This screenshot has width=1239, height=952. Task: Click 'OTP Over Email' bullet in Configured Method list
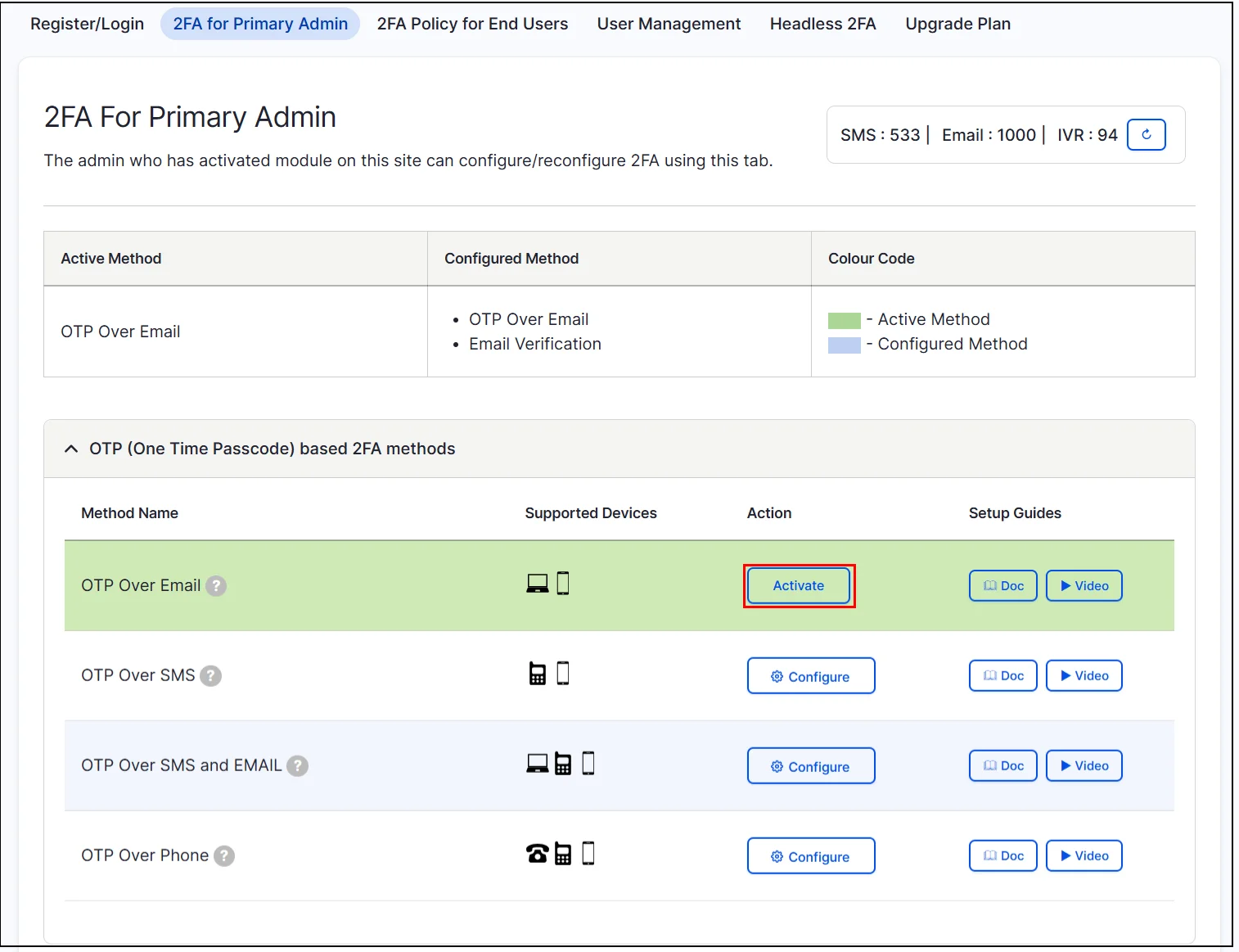point(529,319)
